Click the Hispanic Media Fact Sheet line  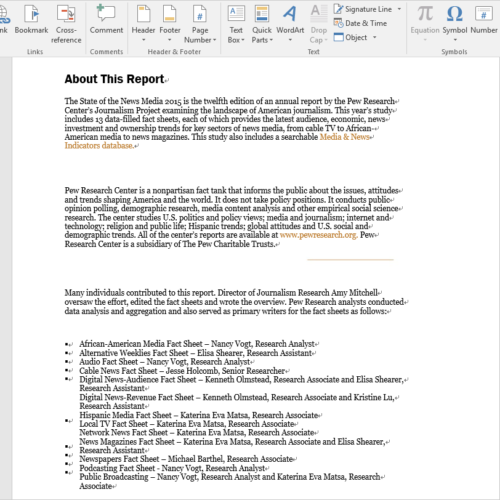tap(199, 415)
